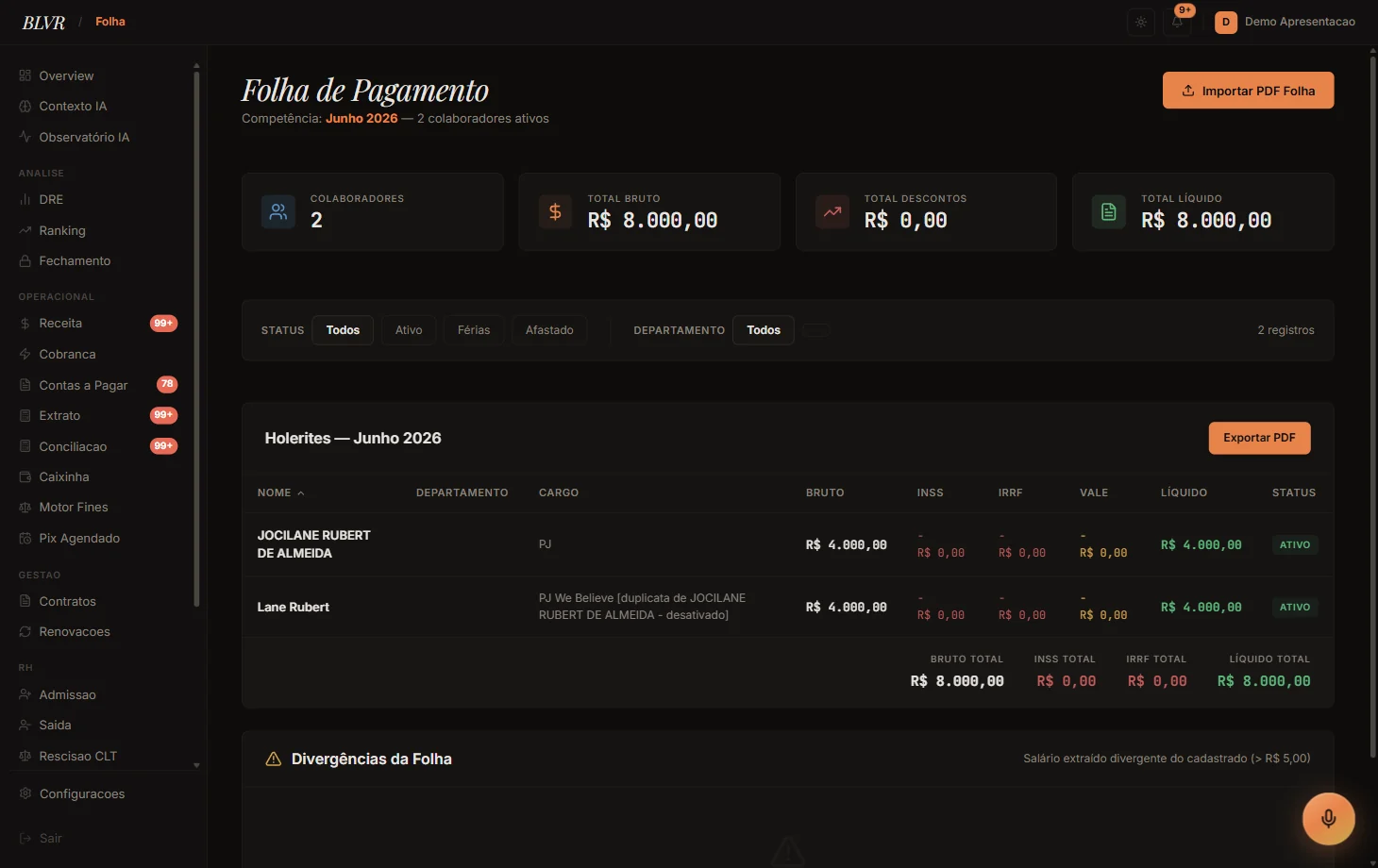1378x868 pixels.
Task: Go to the Receita menu entry
Action: click(98, 324)
